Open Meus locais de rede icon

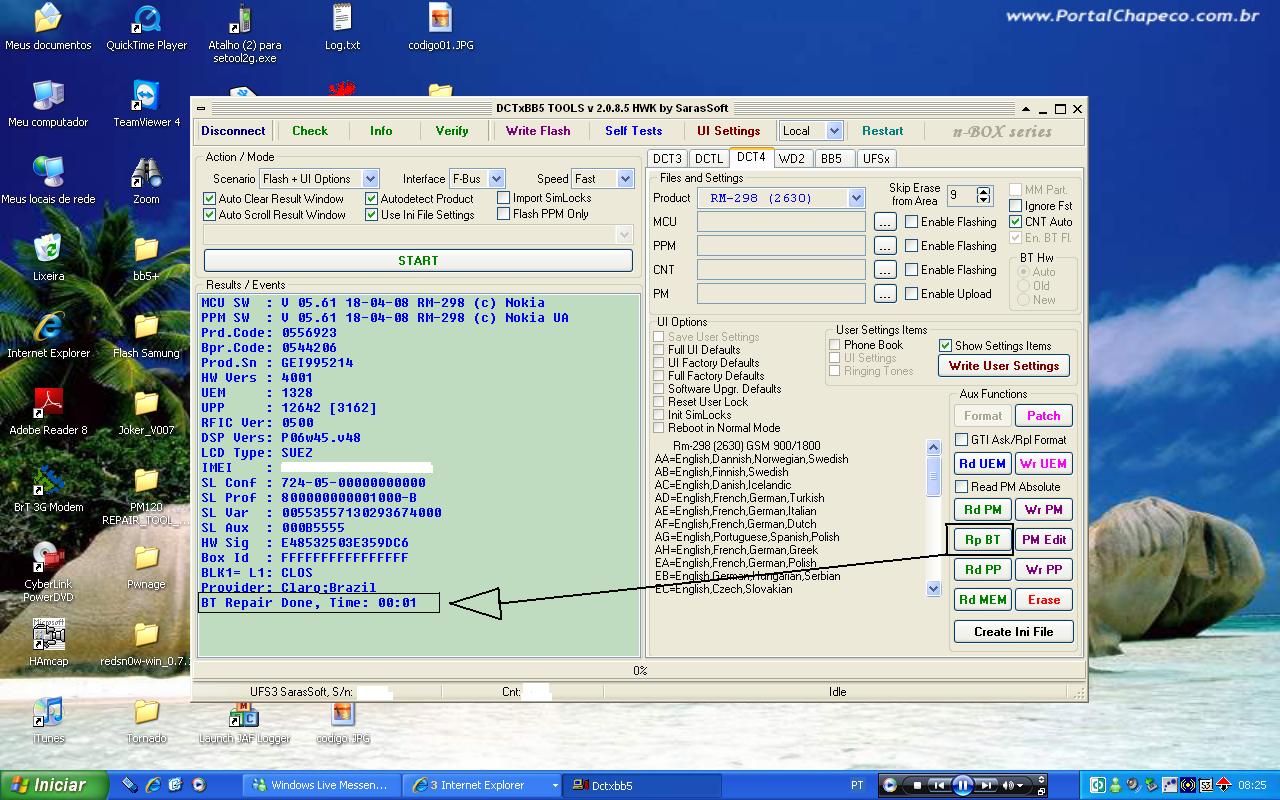click(x=48, y=181)
